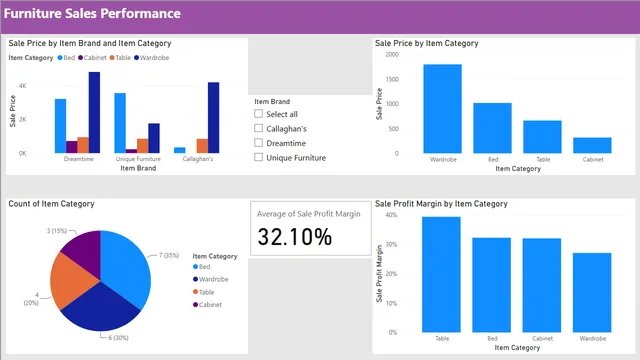Click the Cabinet legend swatch in top chart
The width and height of the screenshot is (640, 360).
tap(80, 58)
